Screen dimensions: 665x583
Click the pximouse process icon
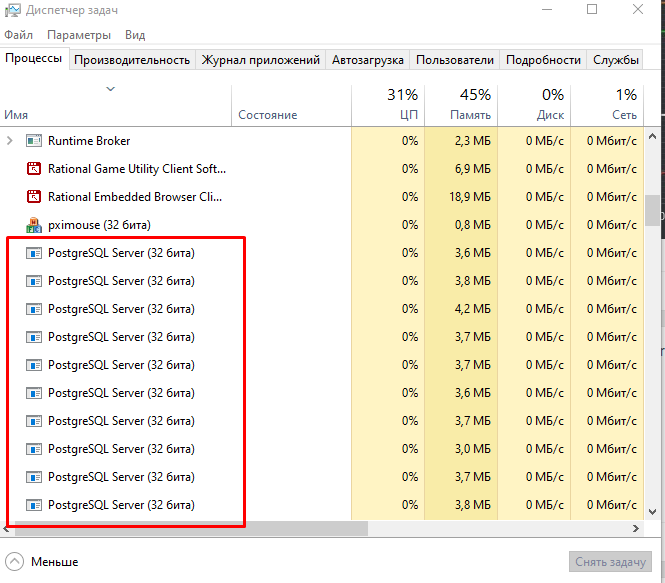34,225
